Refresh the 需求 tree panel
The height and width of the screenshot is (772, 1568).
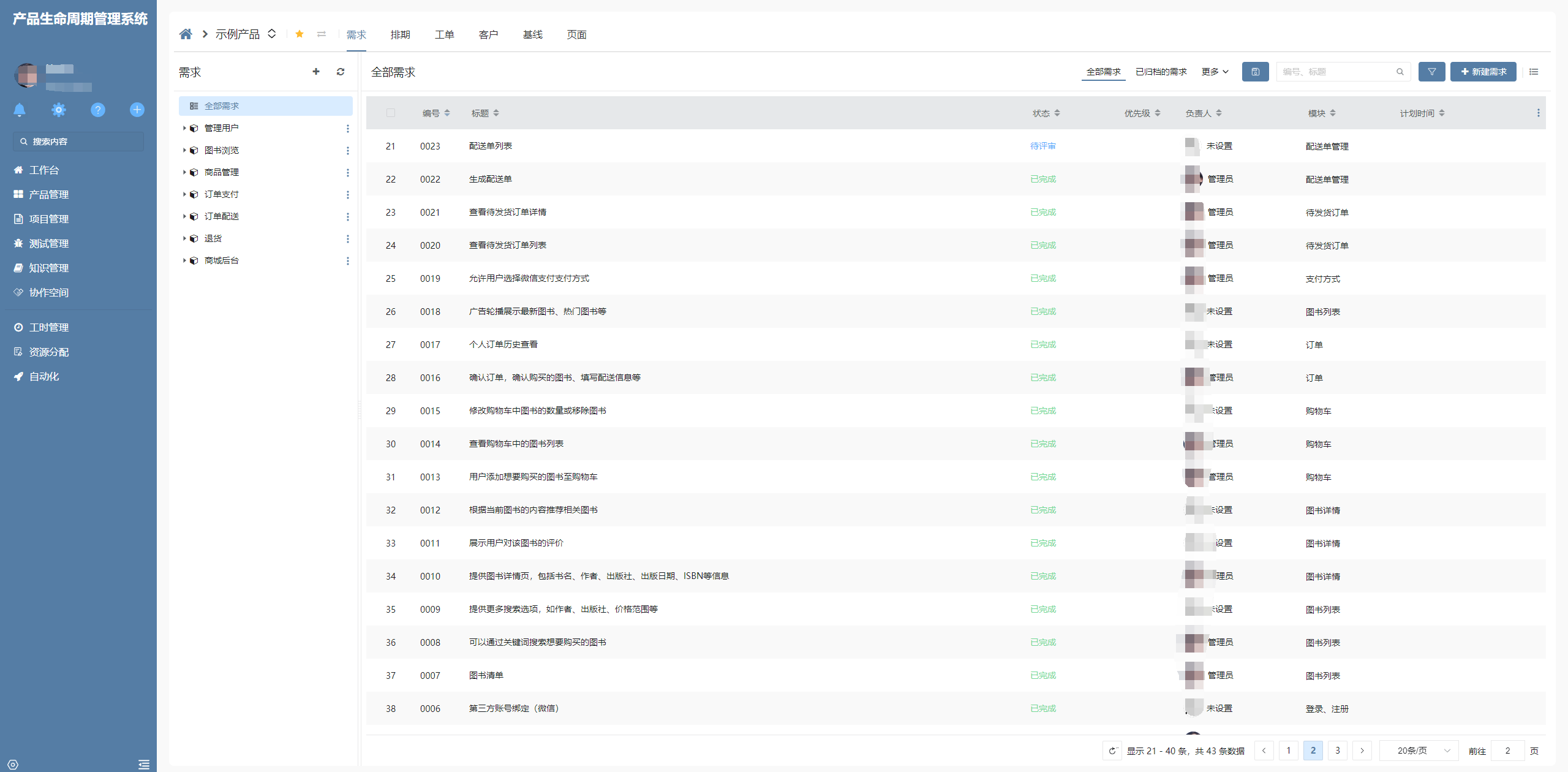coord(341,72)
